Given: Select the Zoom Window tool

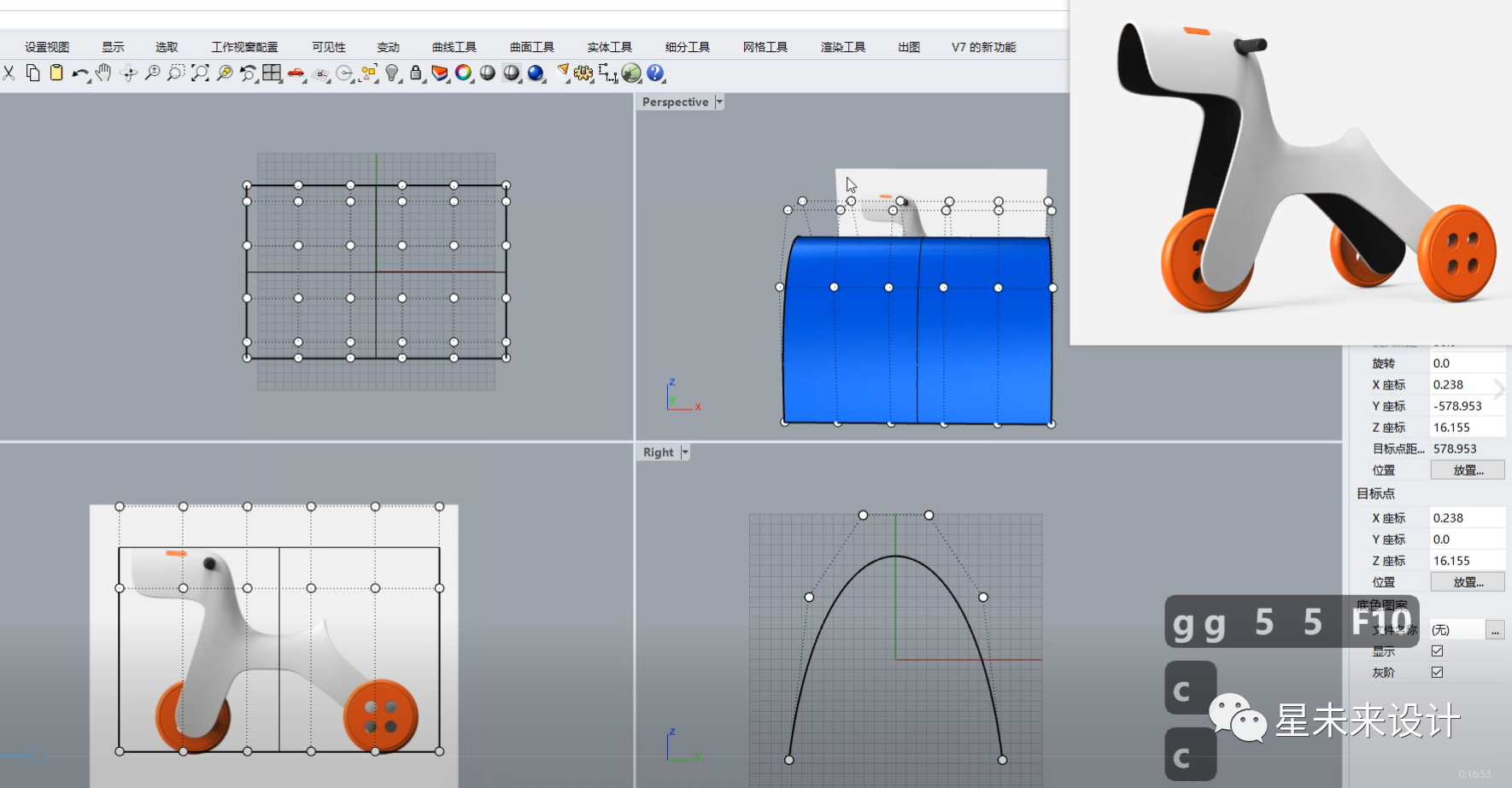Looking at the screenshot, I should [176, 73].
